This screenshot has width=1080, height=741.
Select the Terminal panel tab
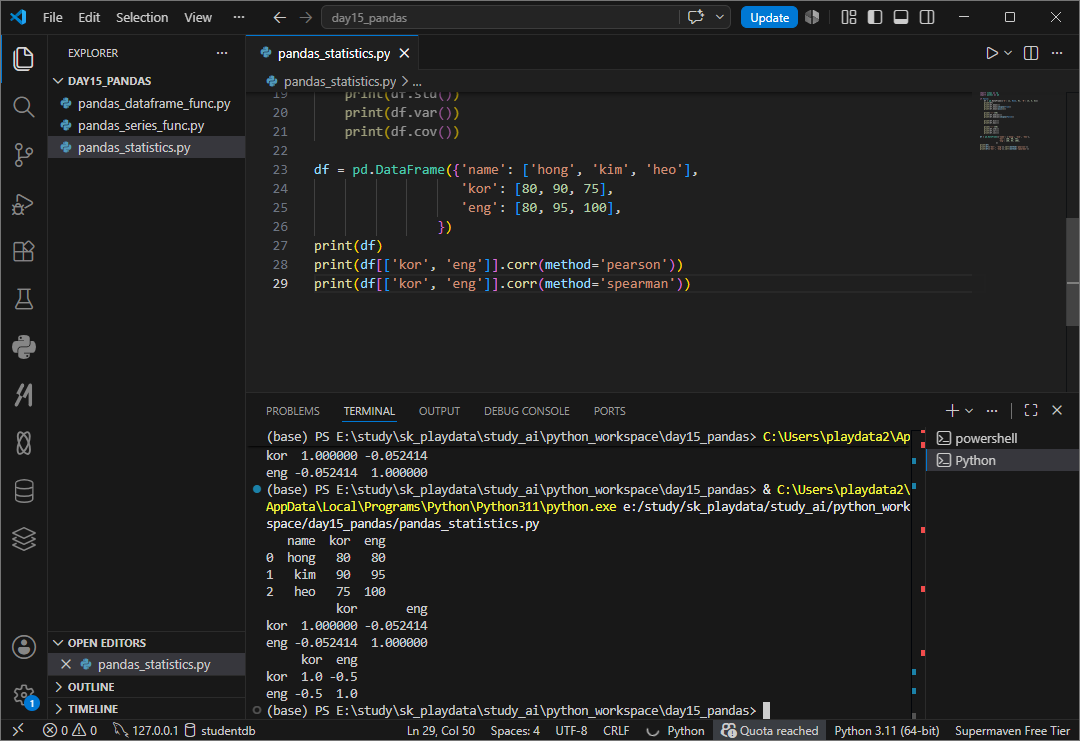coord(369,411)
